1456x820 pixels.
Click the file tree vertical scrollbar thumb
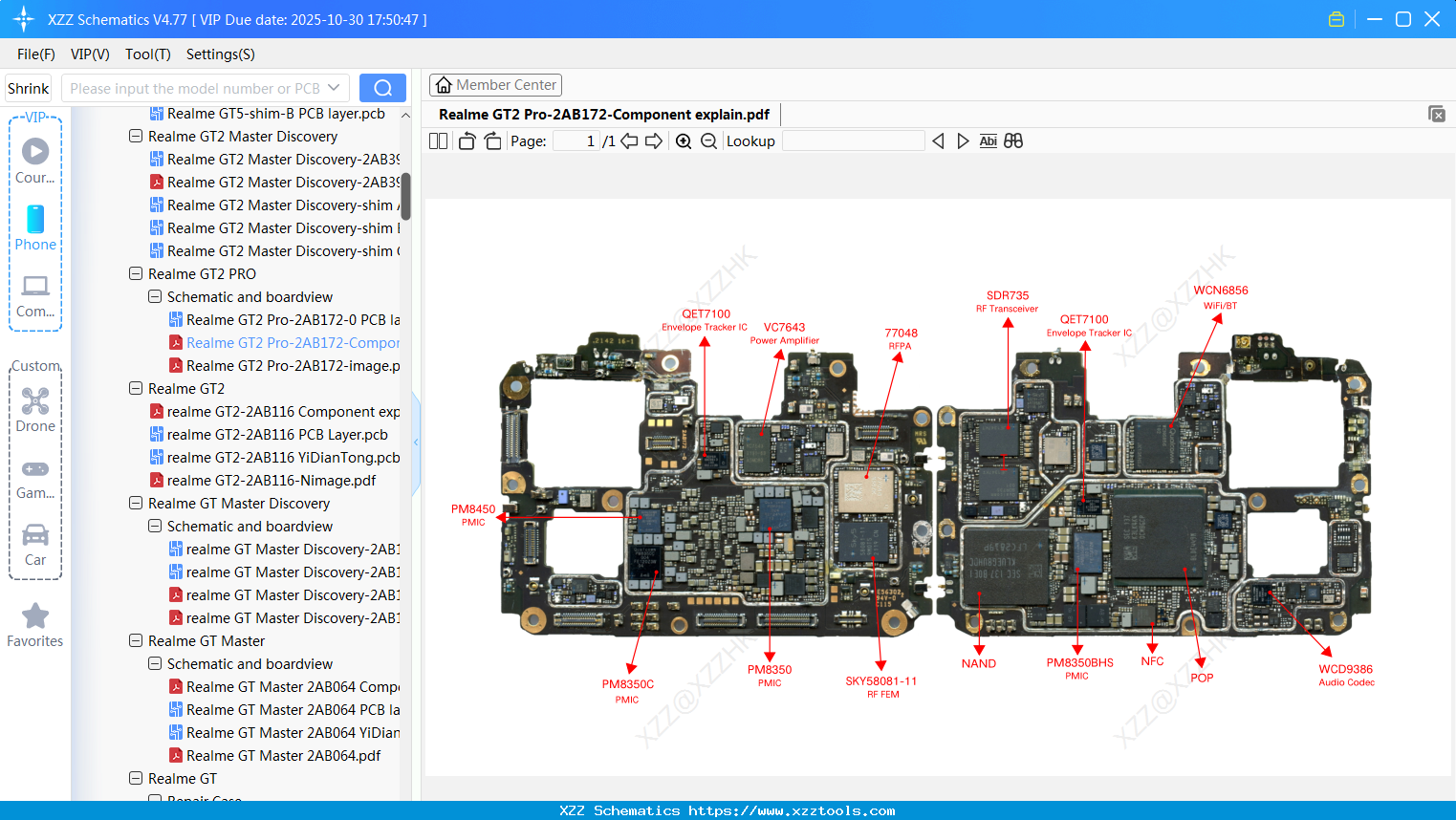(405, 195)
